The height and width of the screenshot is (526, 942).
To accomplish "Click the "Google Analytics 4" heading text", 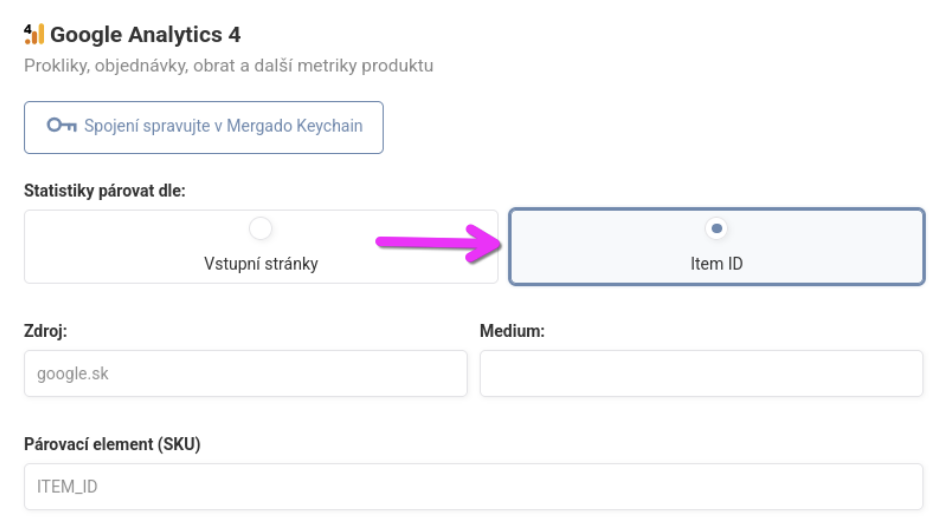I will [x=145, y=35].
